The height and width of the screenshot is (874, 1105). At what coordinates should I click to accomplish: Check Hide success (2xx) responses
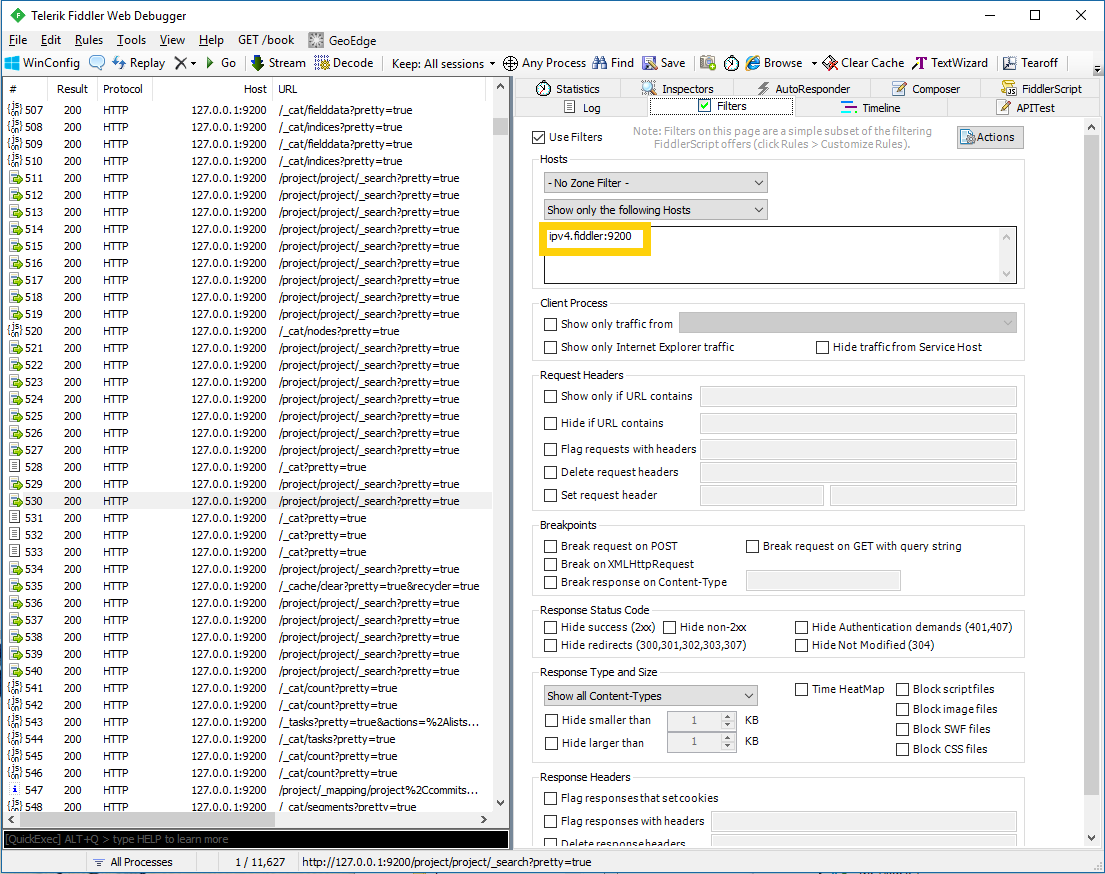(550, 627)
